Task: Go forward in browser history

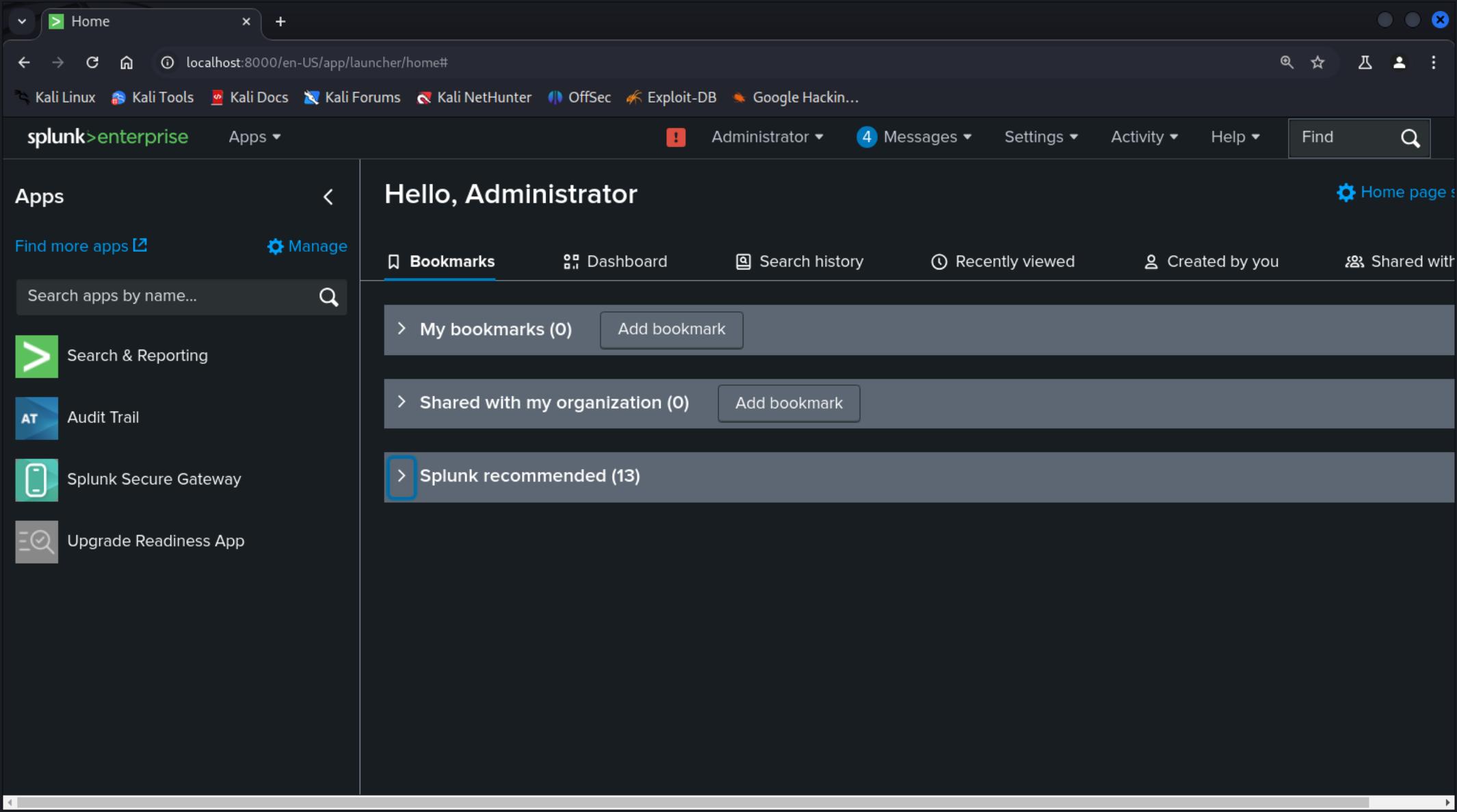Action: click(x=57, y=62)
